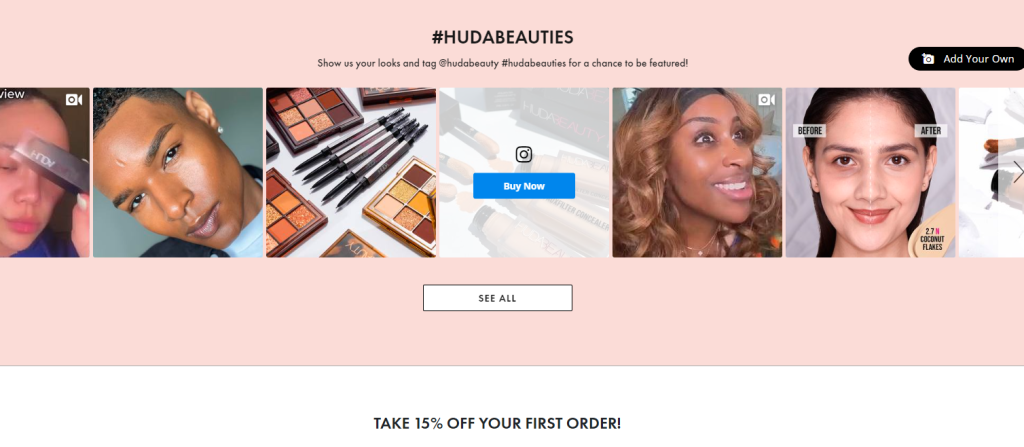Screen dimensions: 1024x447
Task: Click the Add Your Own button
Action: coord(967,59)
